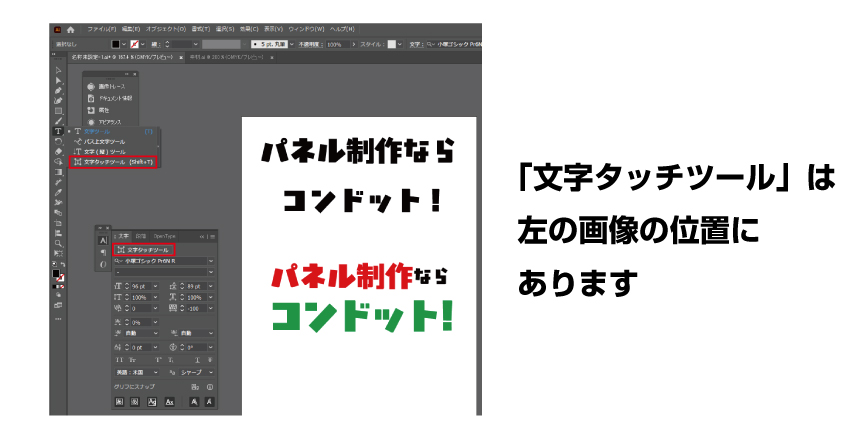Click the opacity 100% input field

334,44
